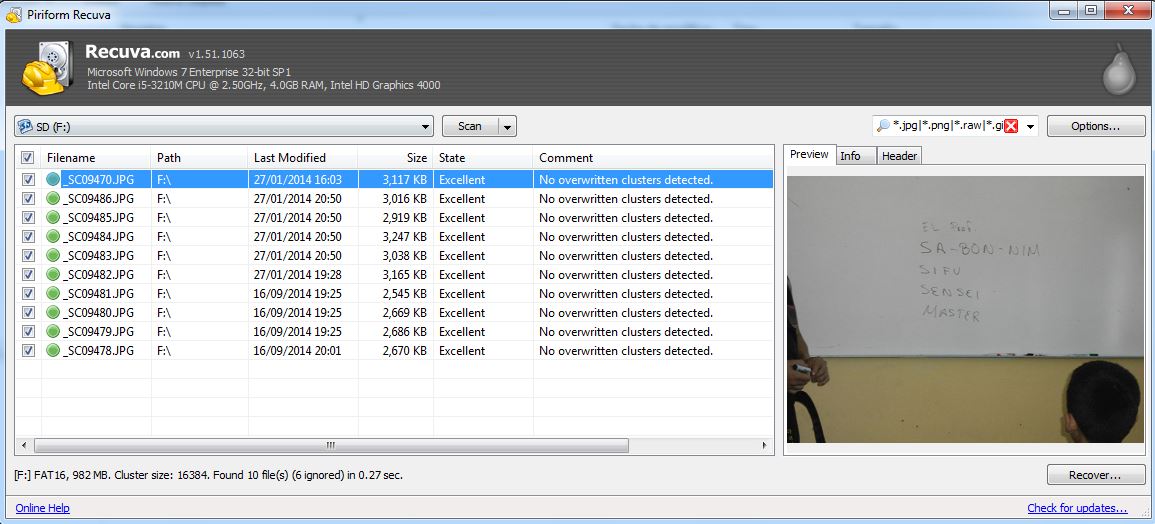The height and width of the screenshot is (524, 1155).
Task: Click the SD drive icon in drive selector
Action: (24, 126)
